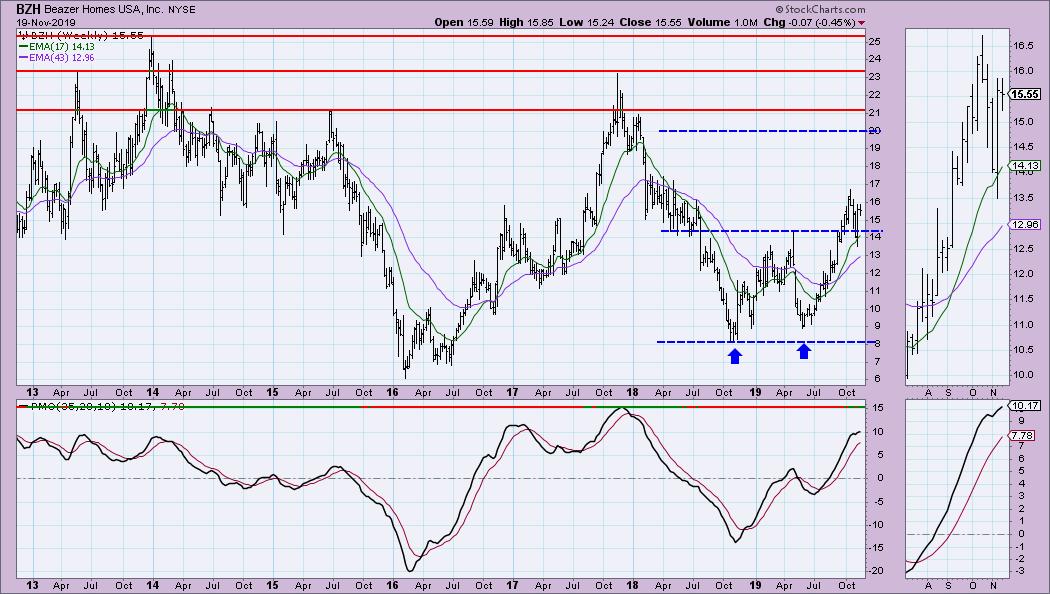This screenshot has height=594, width=1050.
Task: Click the BZH ticker symbol in the header
Action: click(29, 9)
